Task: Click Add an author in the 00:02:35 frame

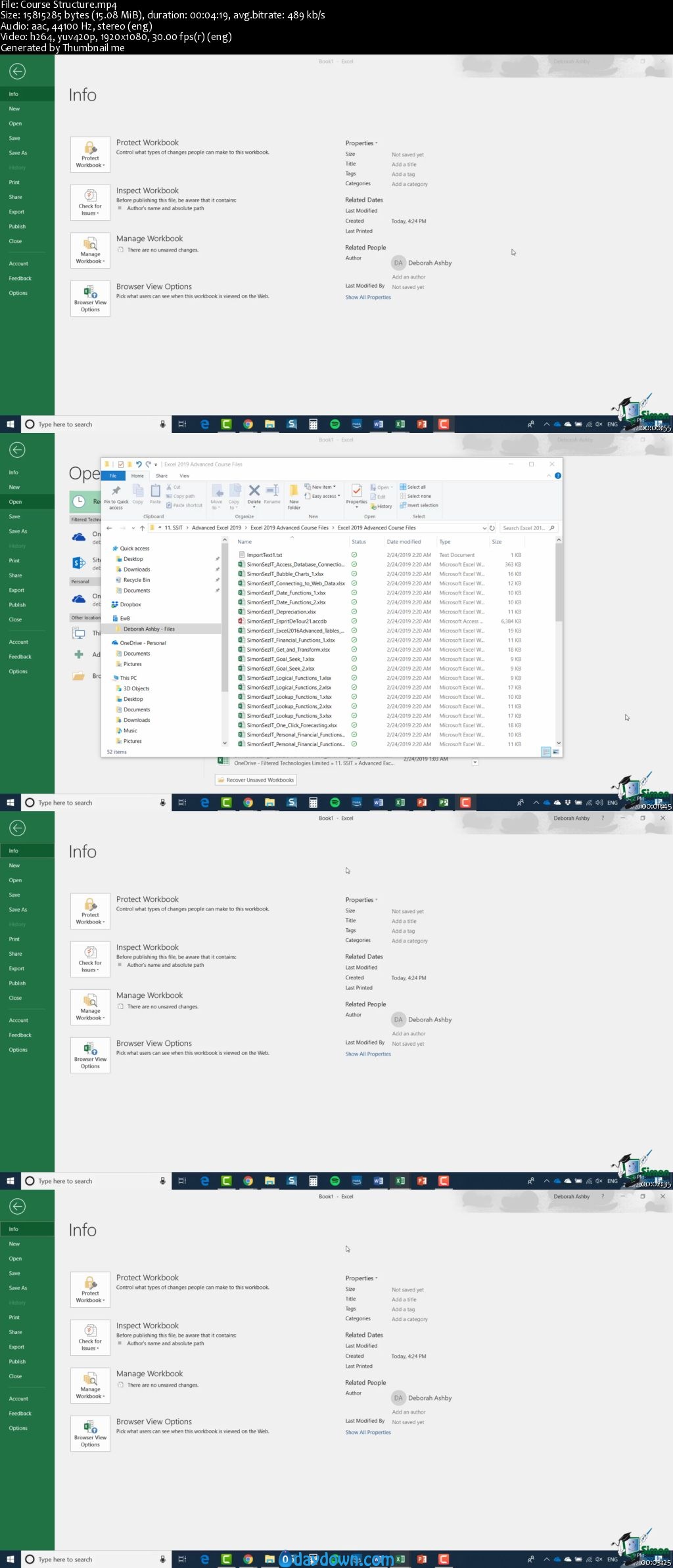Action: 409,1033
